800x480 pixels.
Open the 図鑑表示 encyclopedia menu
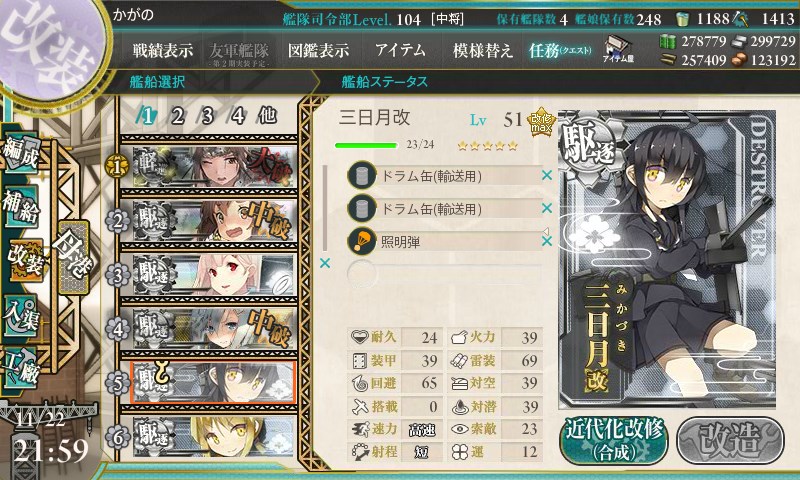pyautogui.click(x=318, y=50)
